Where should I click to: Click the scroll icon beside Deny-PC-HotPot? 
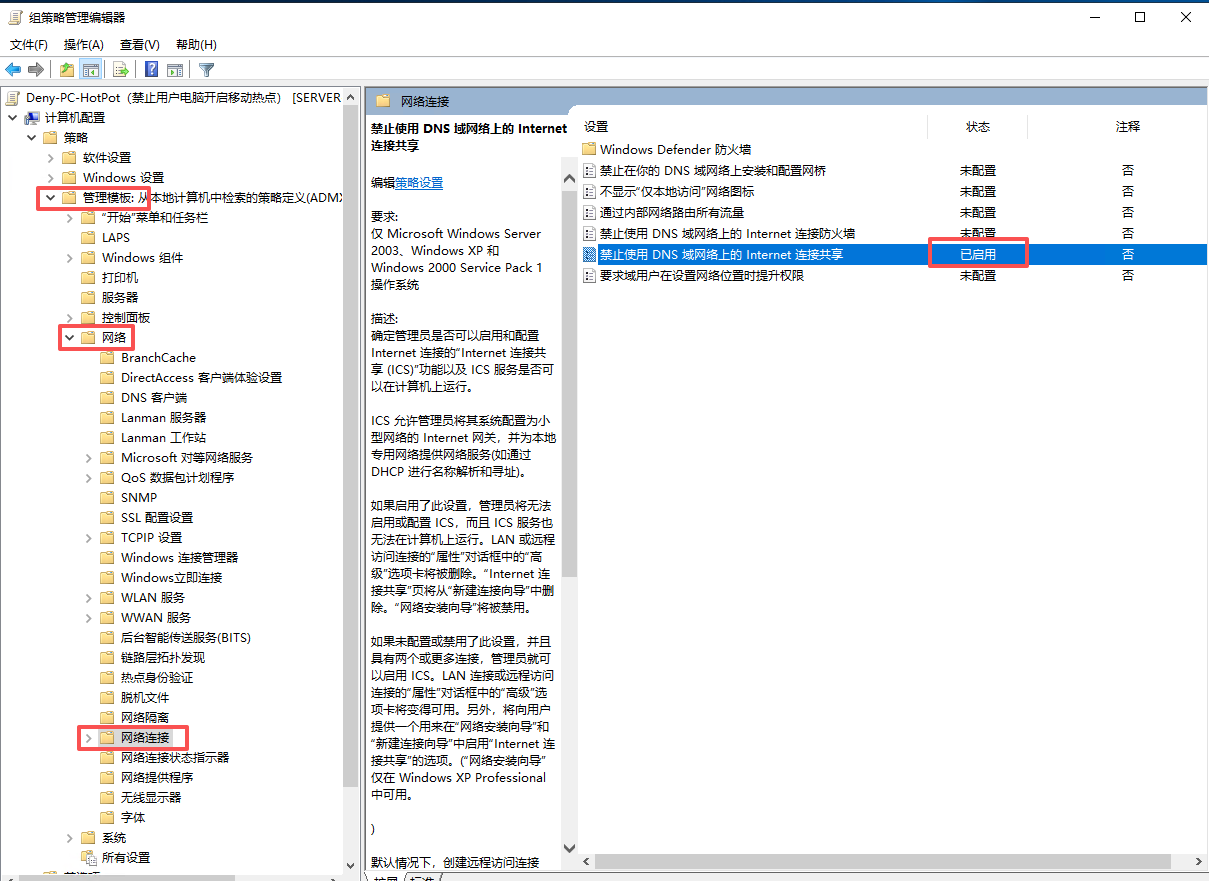coord(14,97)
